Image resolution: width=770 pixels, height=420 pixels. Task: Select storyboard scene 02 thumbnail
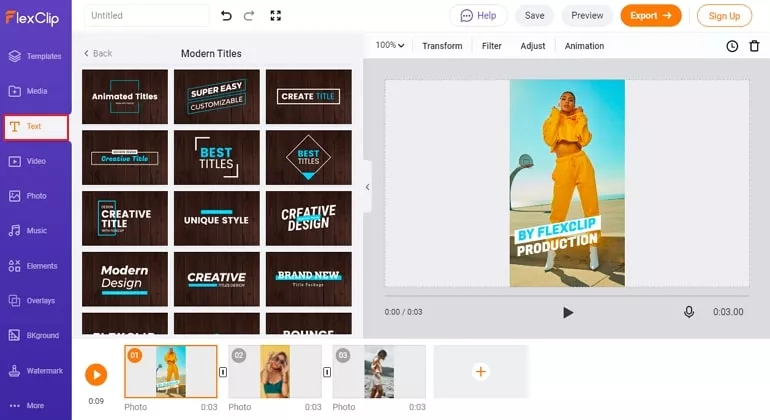[275, 371]
